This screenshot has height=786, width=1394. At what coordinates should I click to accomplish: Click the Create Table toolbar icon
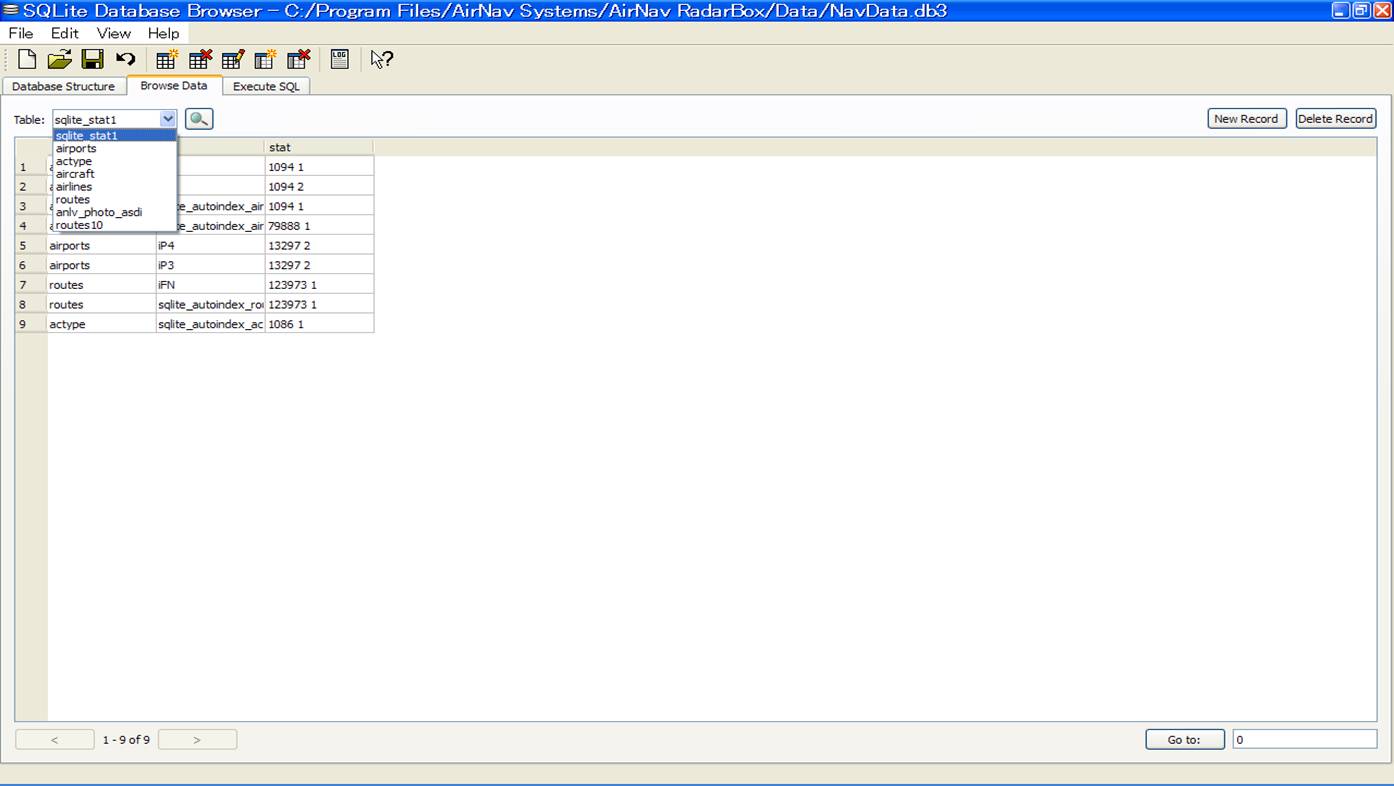click(x=167, y=59)
